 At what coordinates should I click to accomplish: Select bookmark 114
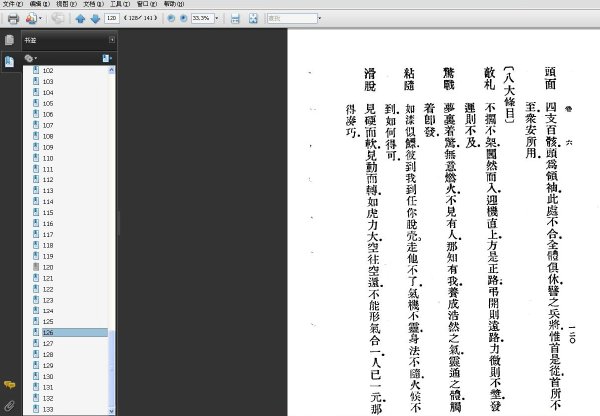pos(48,202)
